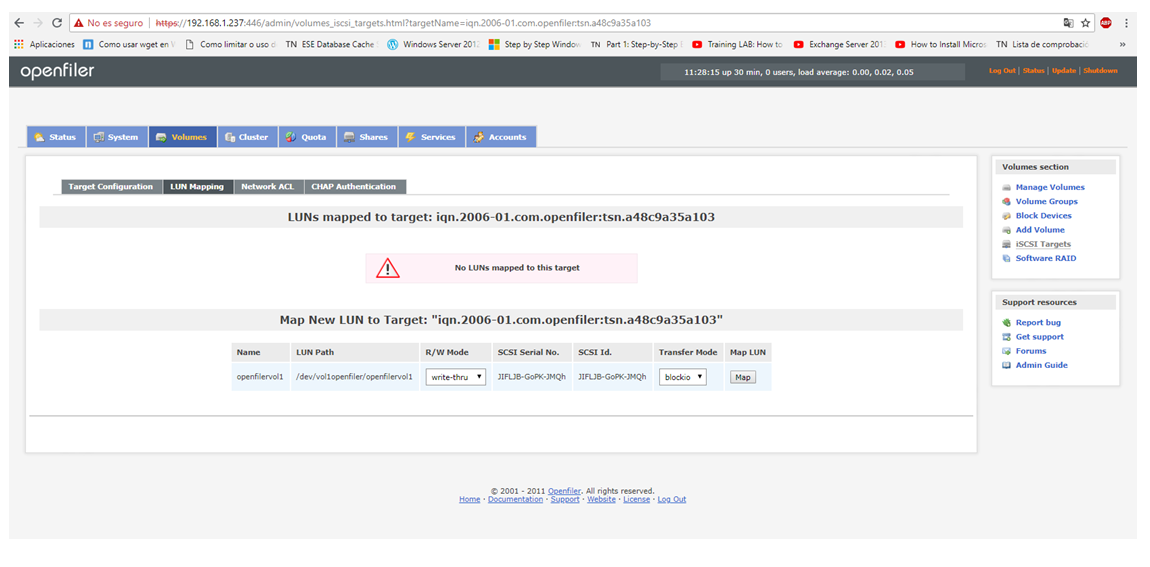This screenshot has height=567, width=1150.
Task: Open the Services tab
Action: click(x=432, y=137)
